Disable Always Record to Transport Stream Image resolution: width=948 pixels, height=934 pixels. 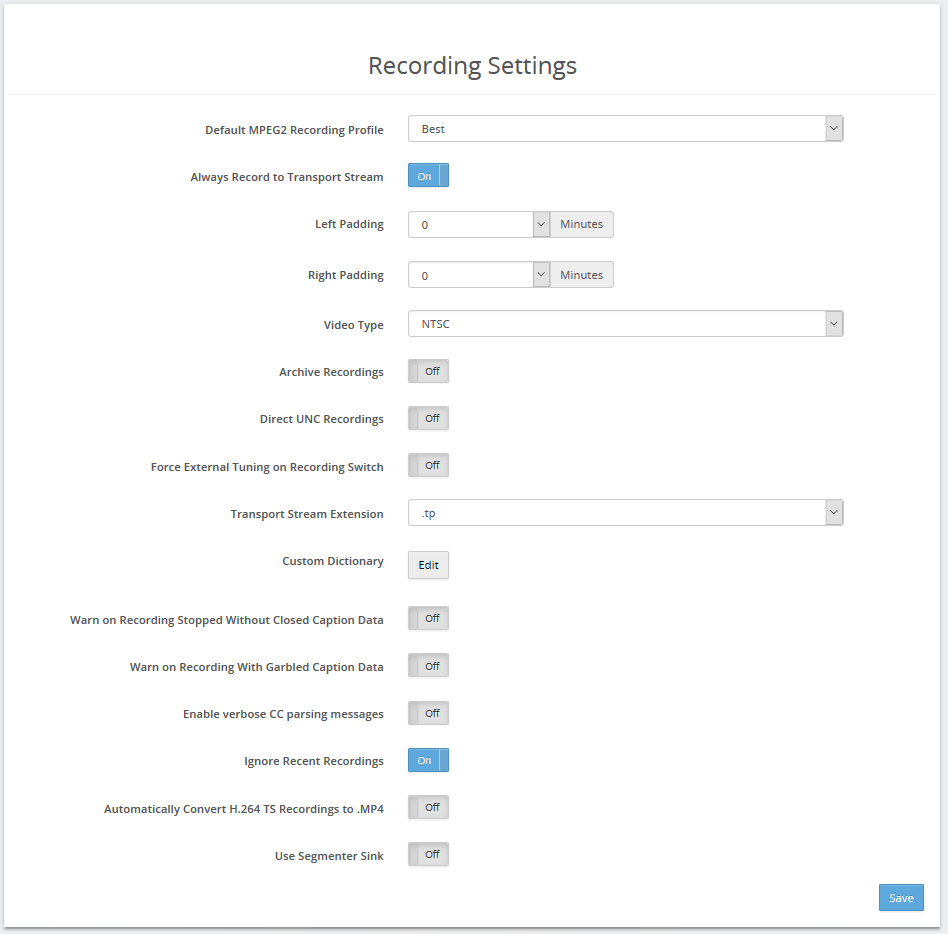click(x=428, y=175)
